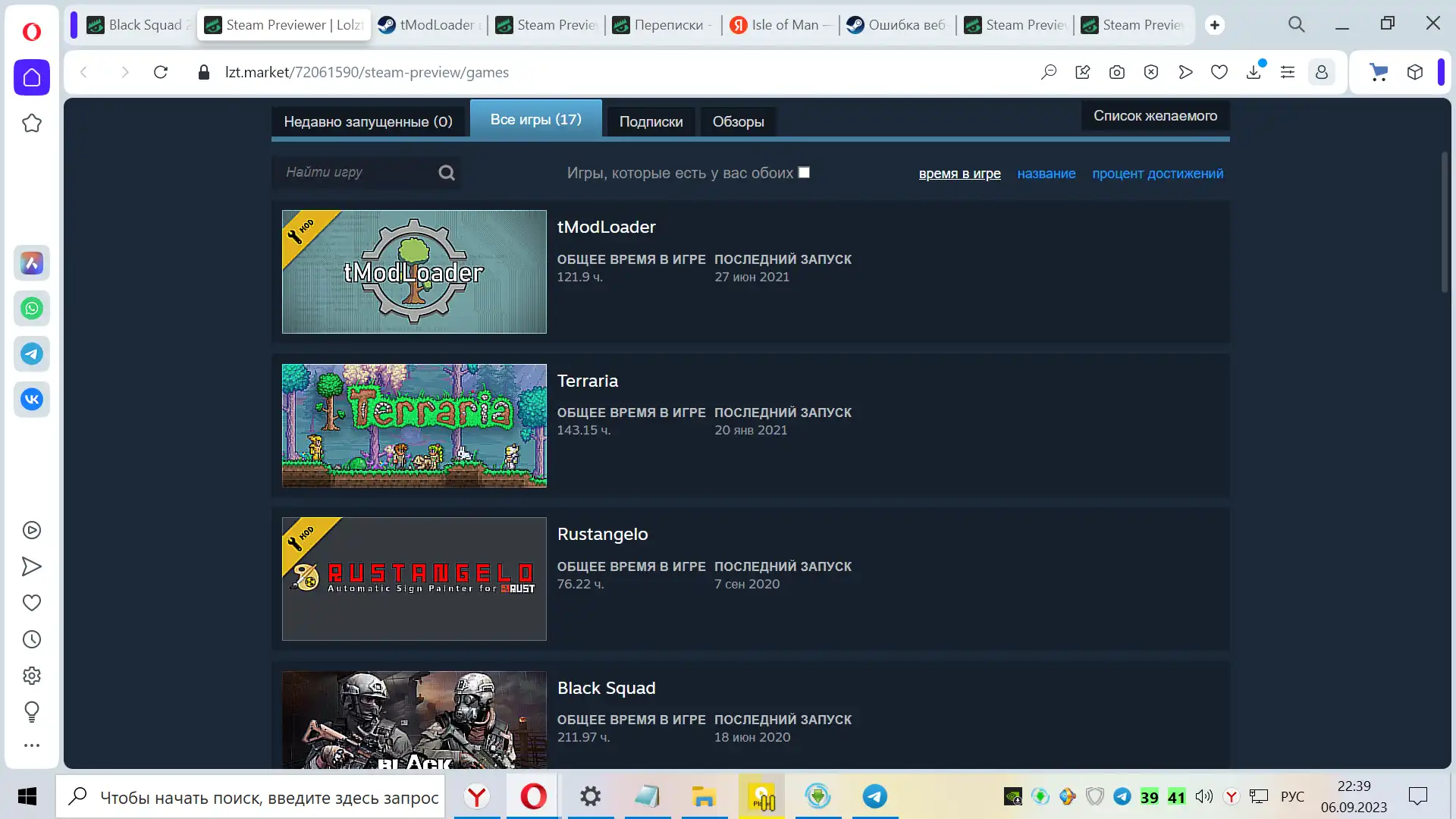
Task: Open sidebar heart Pinboards icon
Action: [x=31, y=603]
